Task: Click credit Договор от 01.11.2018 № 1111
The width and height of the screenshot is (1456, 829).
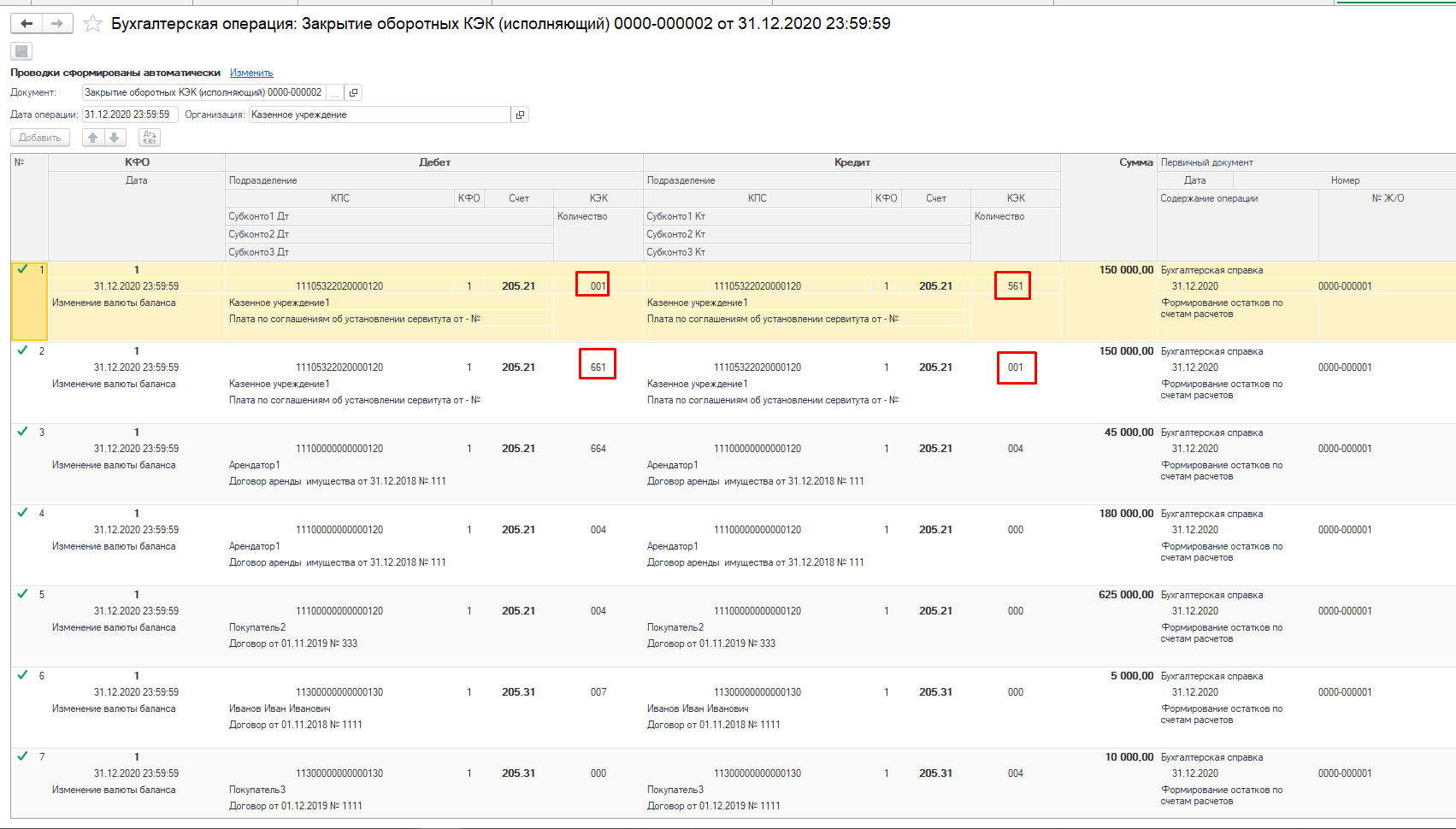Action: 714,725
